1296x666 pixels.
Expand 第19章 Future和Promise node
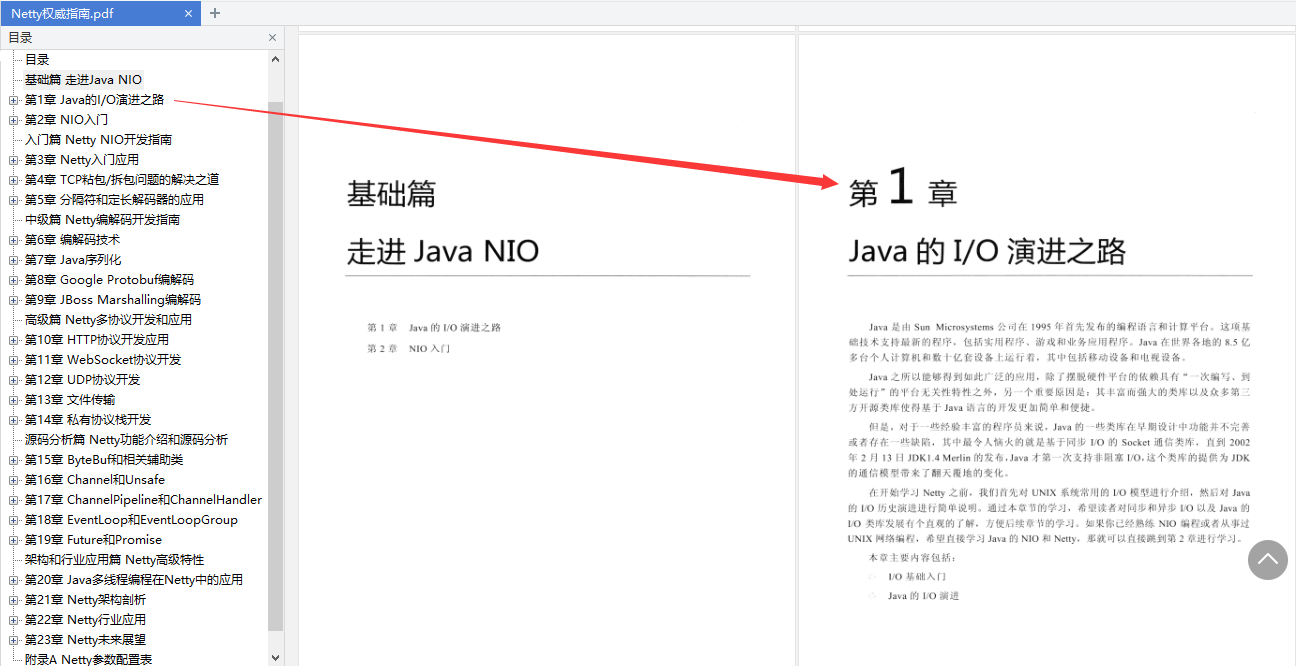[x=13, y=540]
